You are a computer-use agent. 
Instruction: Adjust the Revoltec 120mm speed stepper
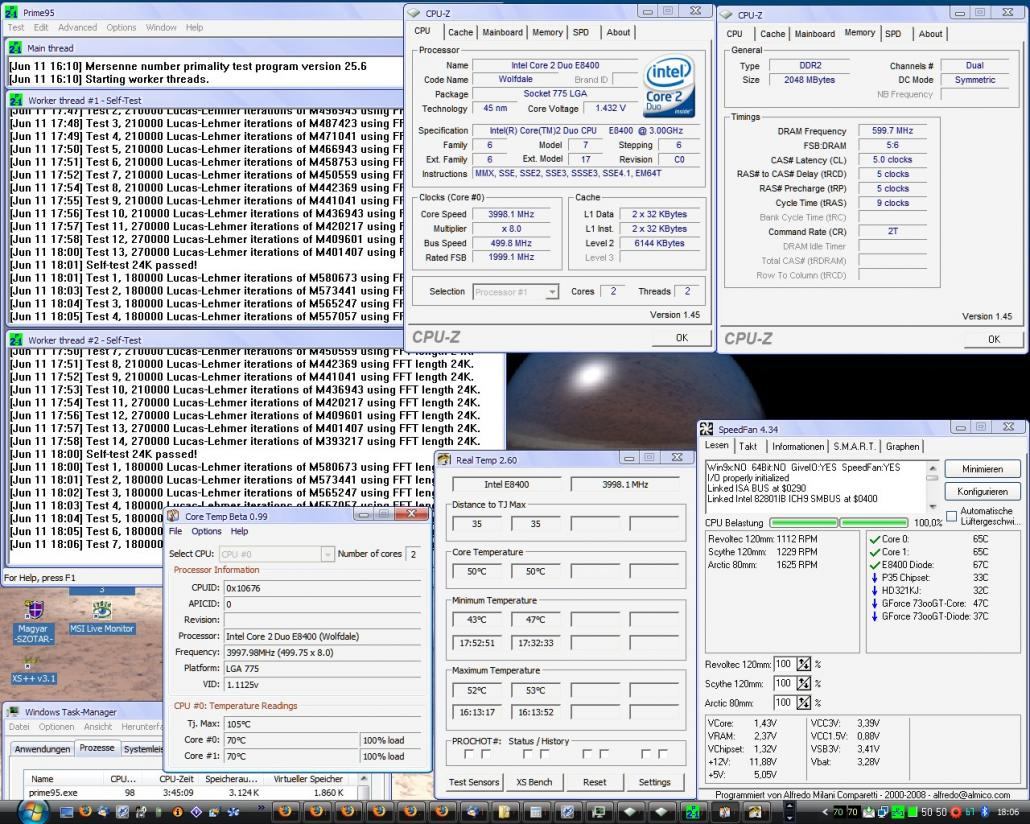[803, 664]
